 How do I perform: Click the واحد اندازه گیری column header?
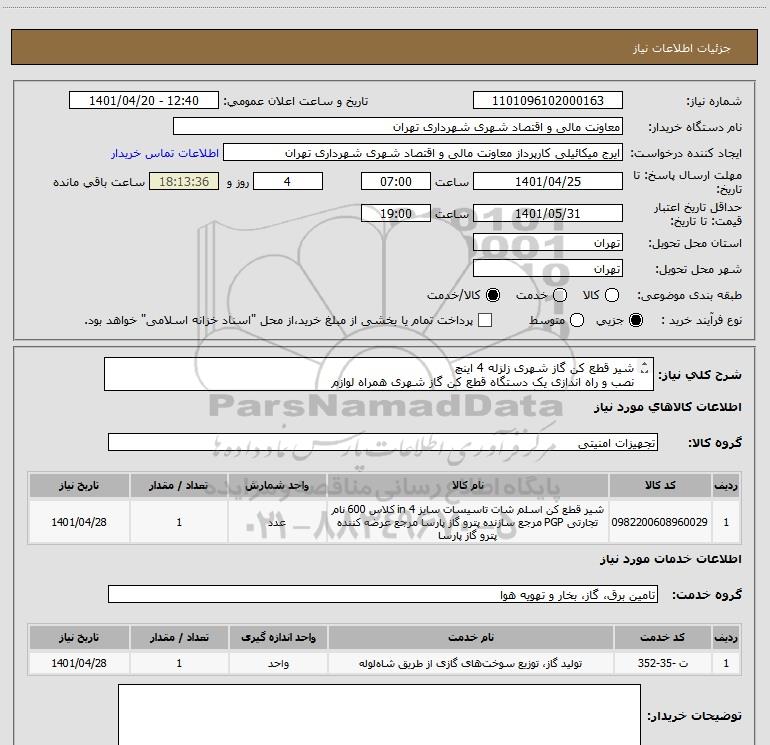coord(278,637)
